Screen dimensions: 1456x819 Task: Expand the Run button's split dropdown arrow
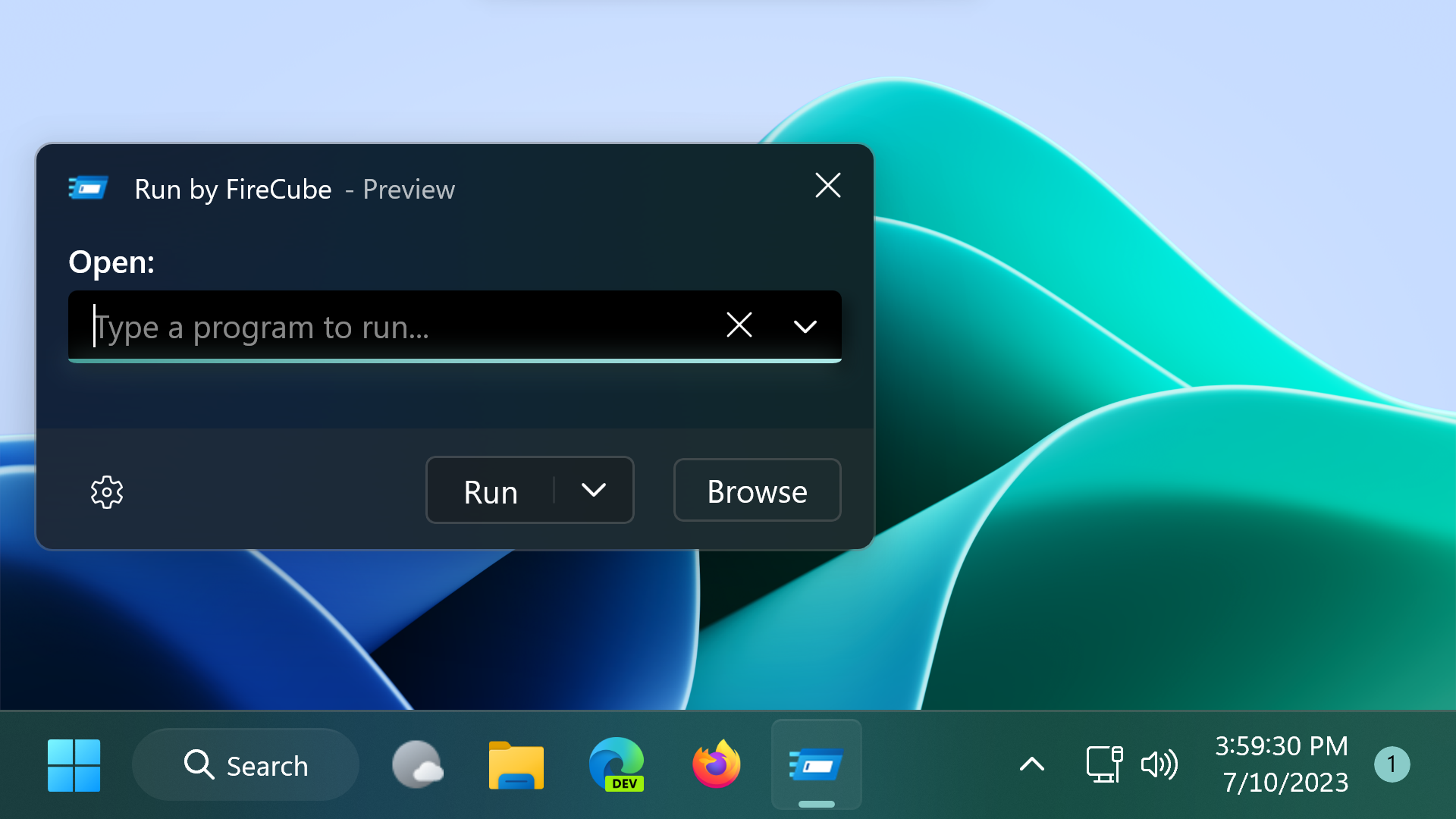[594, 491]
